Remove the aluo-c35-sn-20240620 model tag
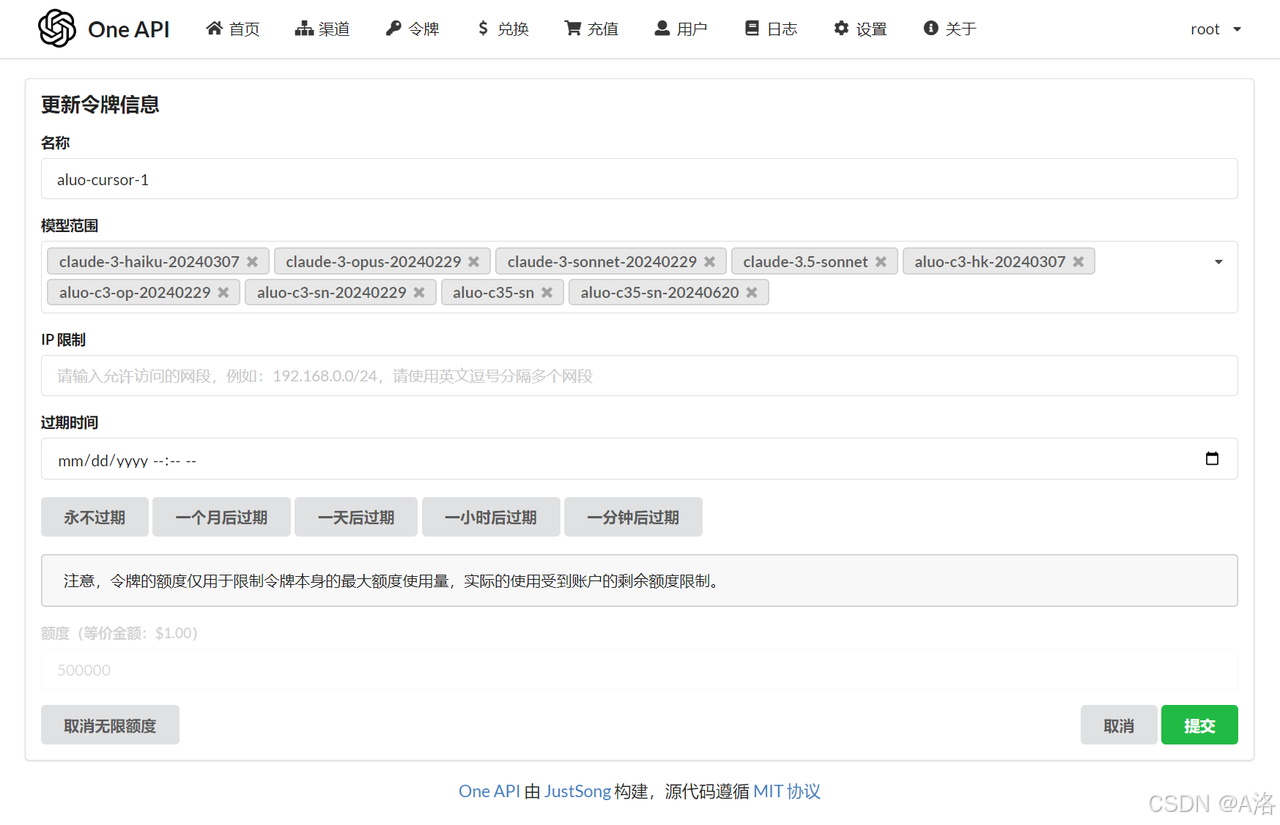This screenshot has width=1280, height=825. (752, 293)
